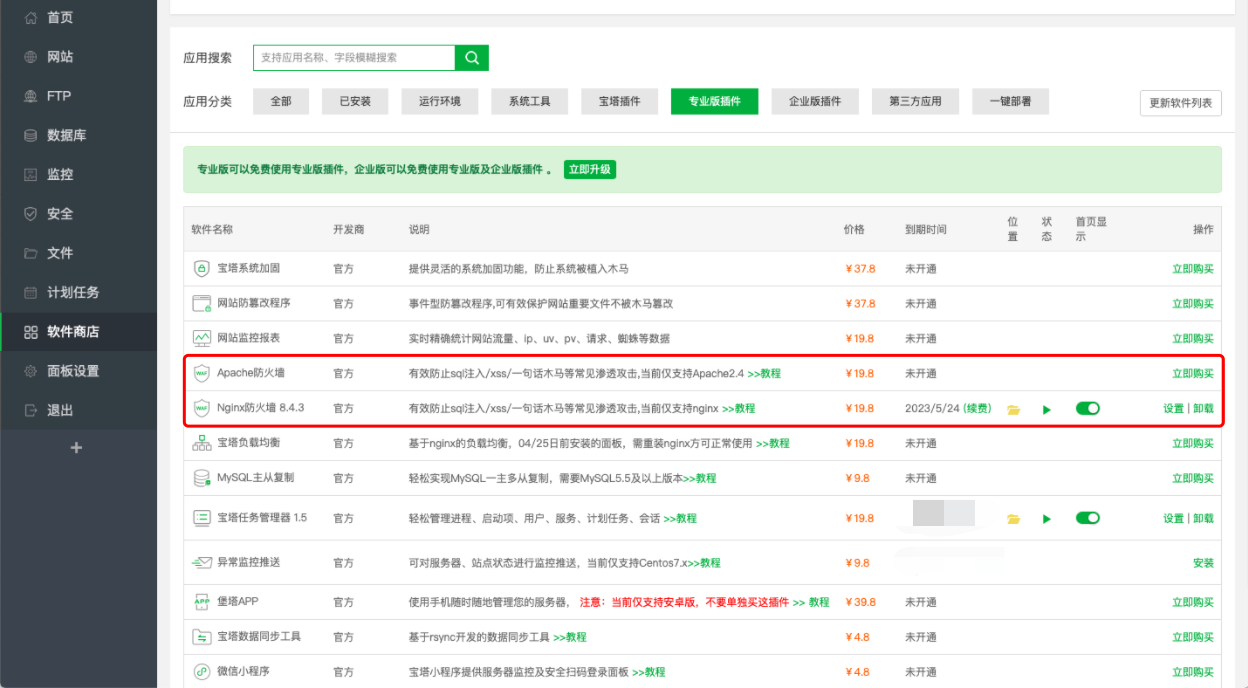Click 安装 for 异常监控推送
This screenshot has height=688, width=1248.
click(x=1203, y=563)
